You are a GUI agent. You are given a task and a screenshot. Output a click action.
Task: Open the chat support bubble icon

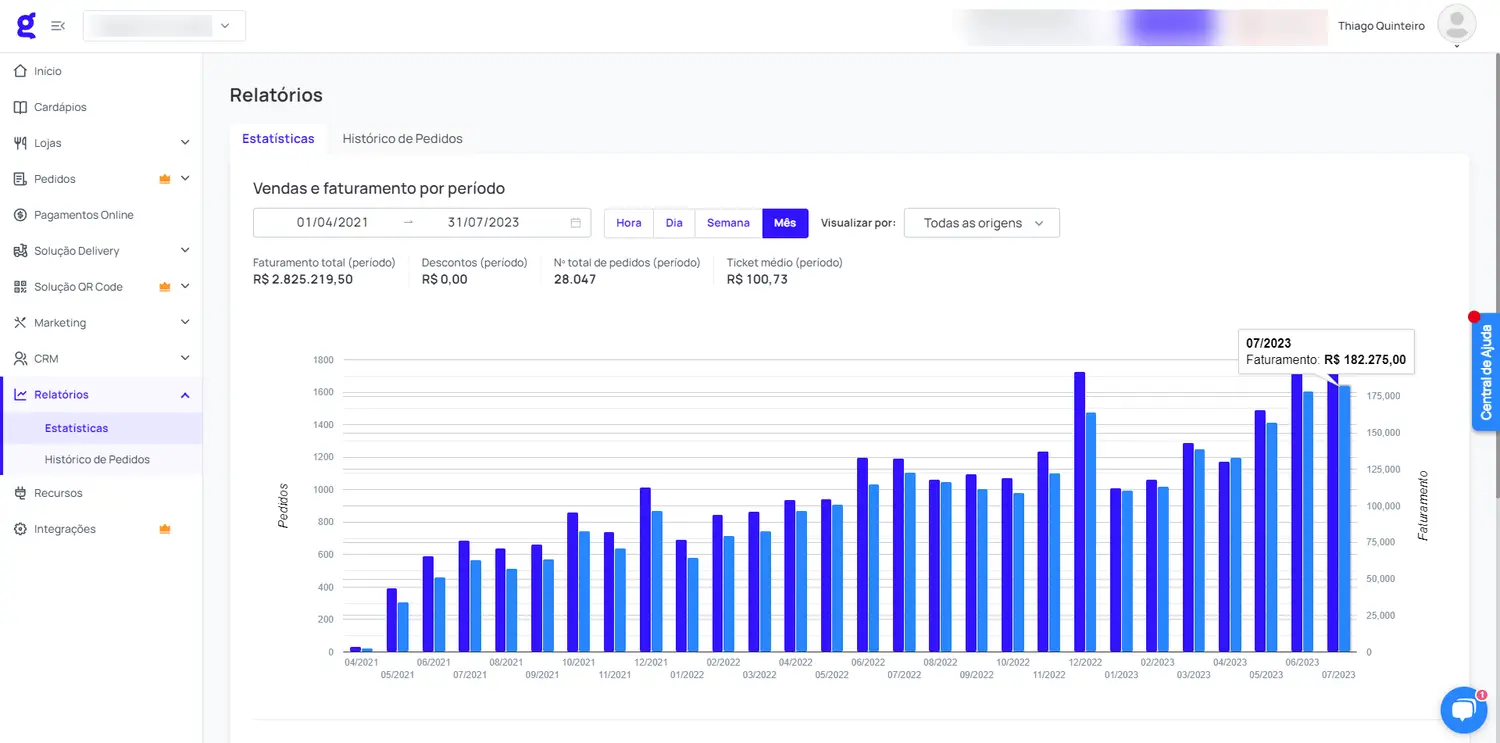click(1463, 709)
